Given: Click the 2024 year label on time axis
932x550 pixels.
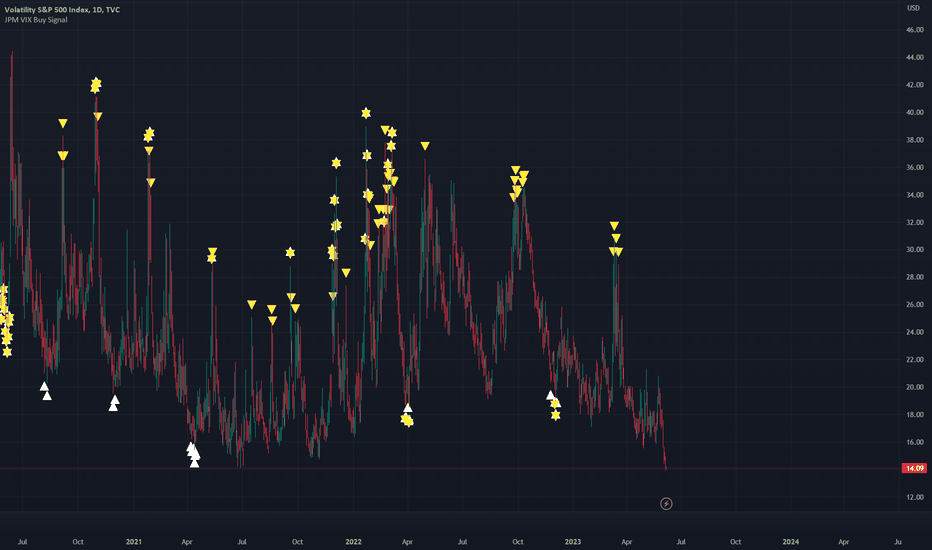Looking at the screenshot, I should [x=791, y=542].
